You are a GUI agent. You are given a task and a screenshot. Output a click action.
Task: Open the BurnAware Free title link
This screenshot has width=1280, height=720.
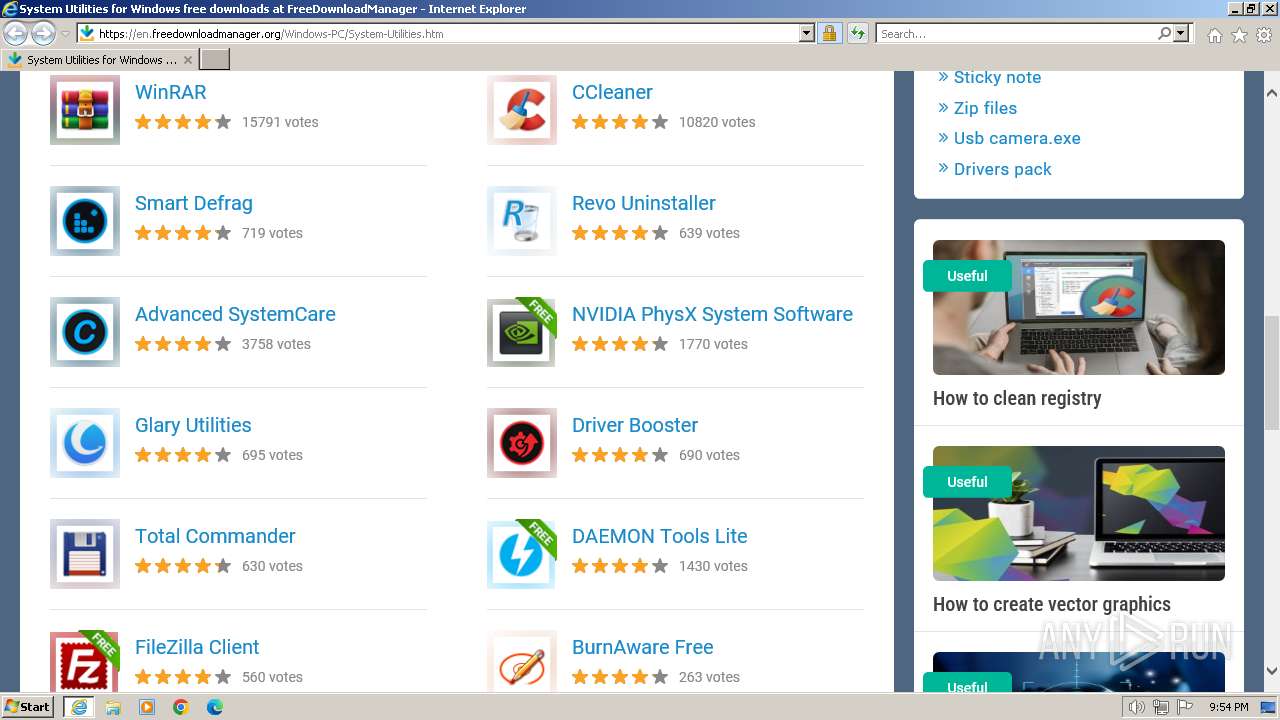click(x=643, y=647)
